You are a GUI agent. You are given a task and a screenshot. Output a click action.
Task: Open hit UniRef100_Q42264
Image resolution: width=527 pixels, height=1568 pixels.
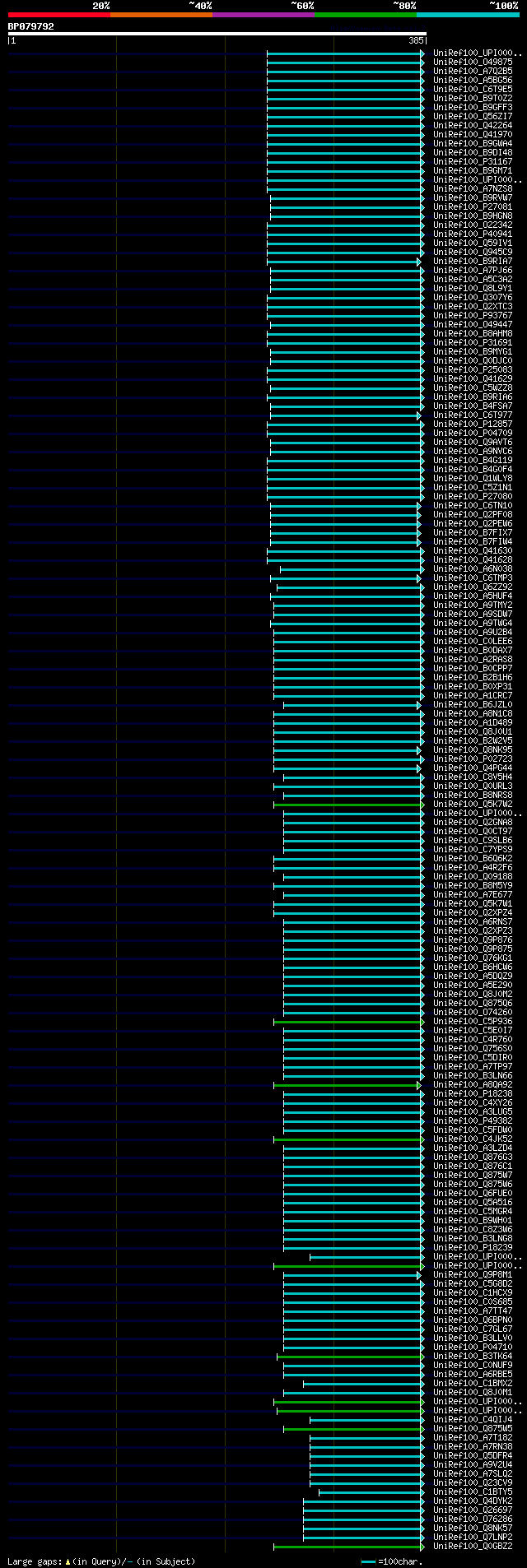[x=473, y=125]
